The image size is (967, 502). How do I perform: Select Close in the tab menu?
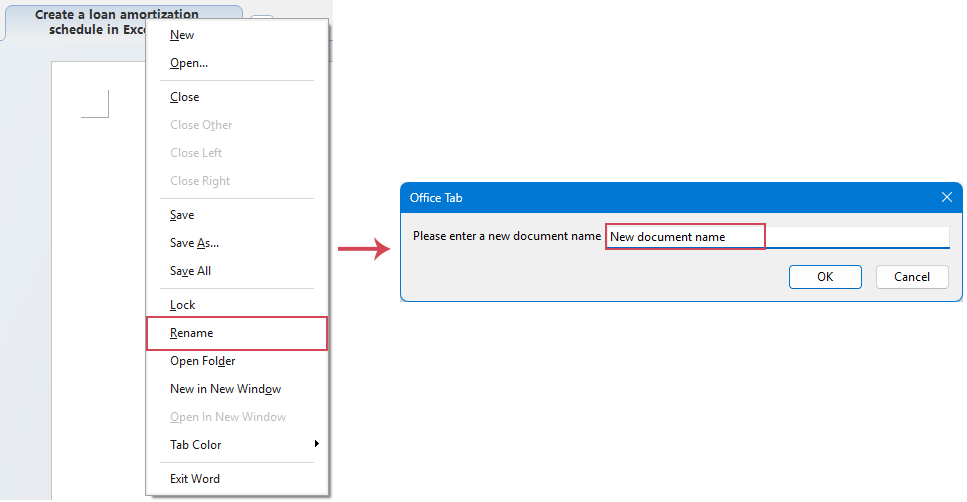[x=184, y=97]
